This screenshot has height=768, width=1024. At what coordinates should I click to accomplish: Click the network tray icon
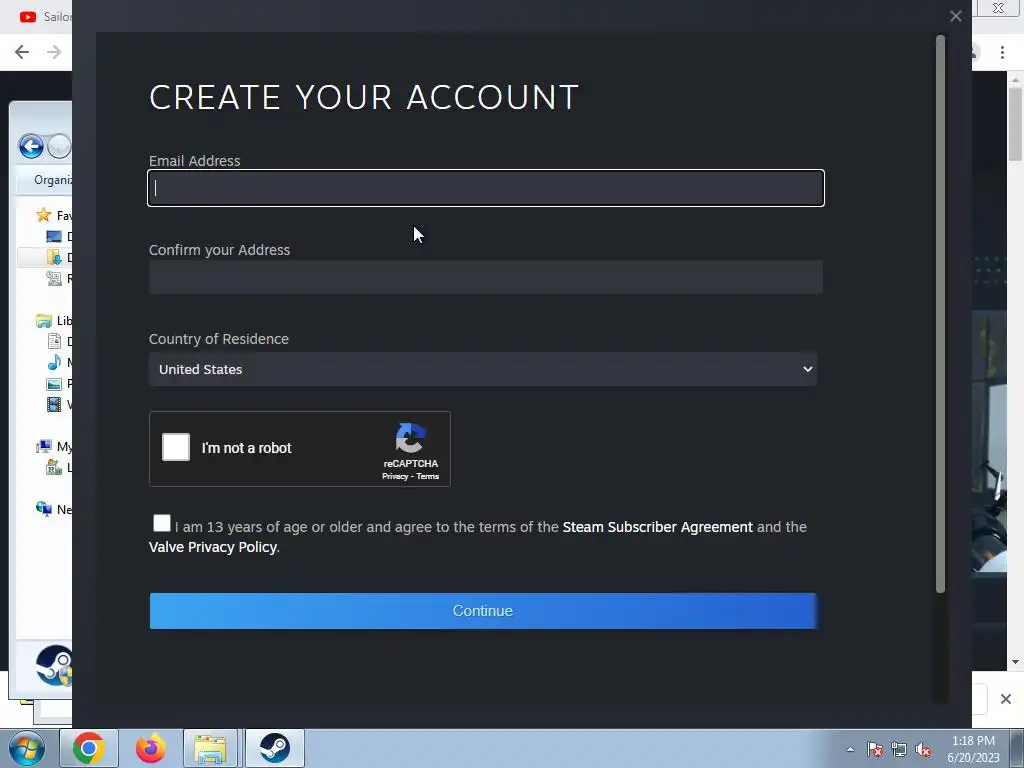coord(899,749)
